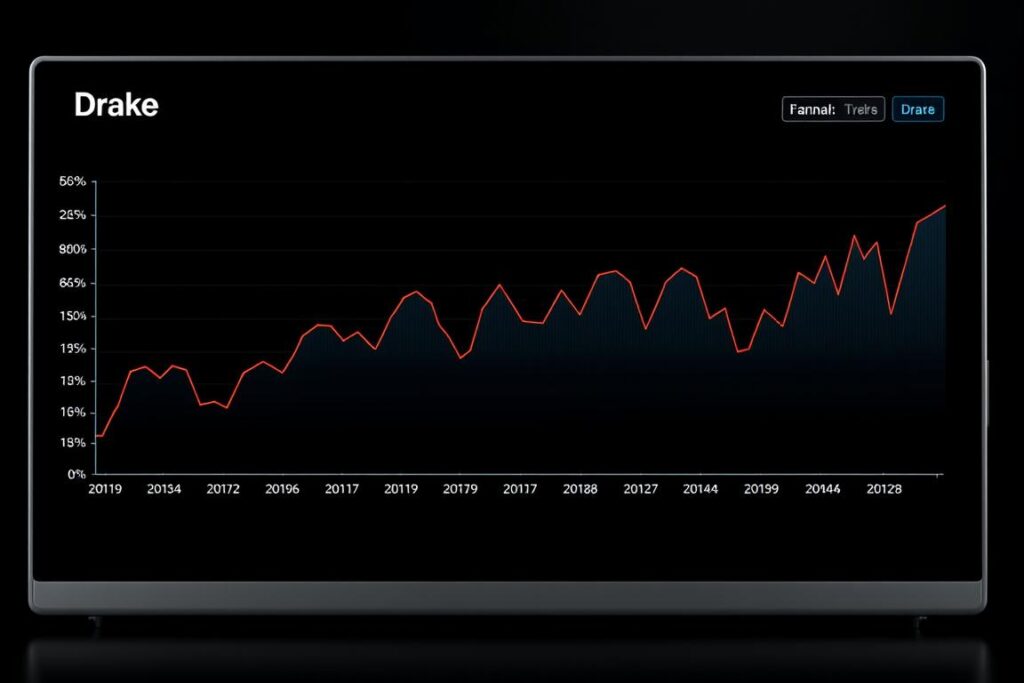Screen dimensions: 1024x683
Task: Click the '20172' x-axis label
Action: (223, 488)
